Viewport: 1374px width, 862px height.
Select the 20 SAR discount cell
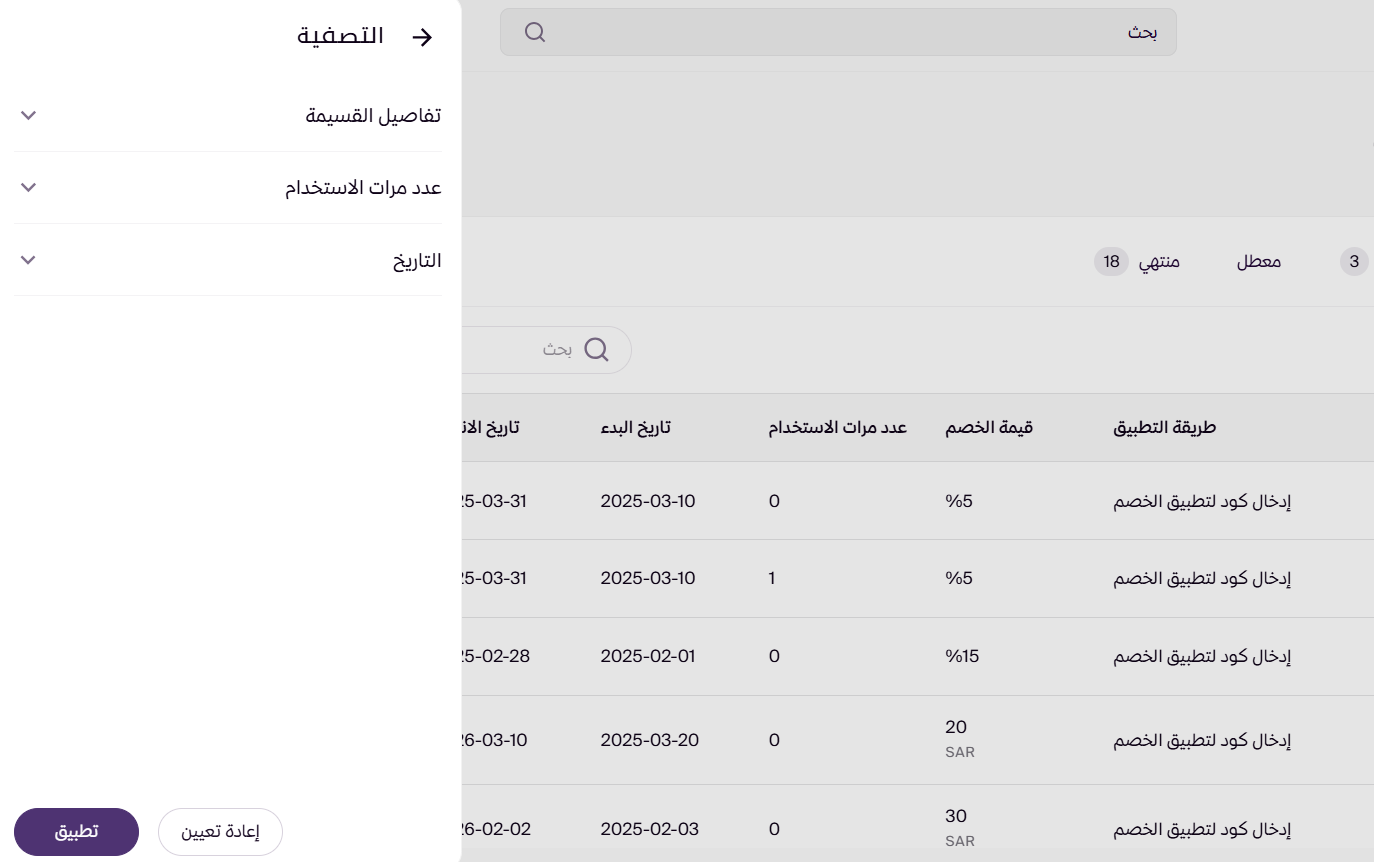click(960, 739)
